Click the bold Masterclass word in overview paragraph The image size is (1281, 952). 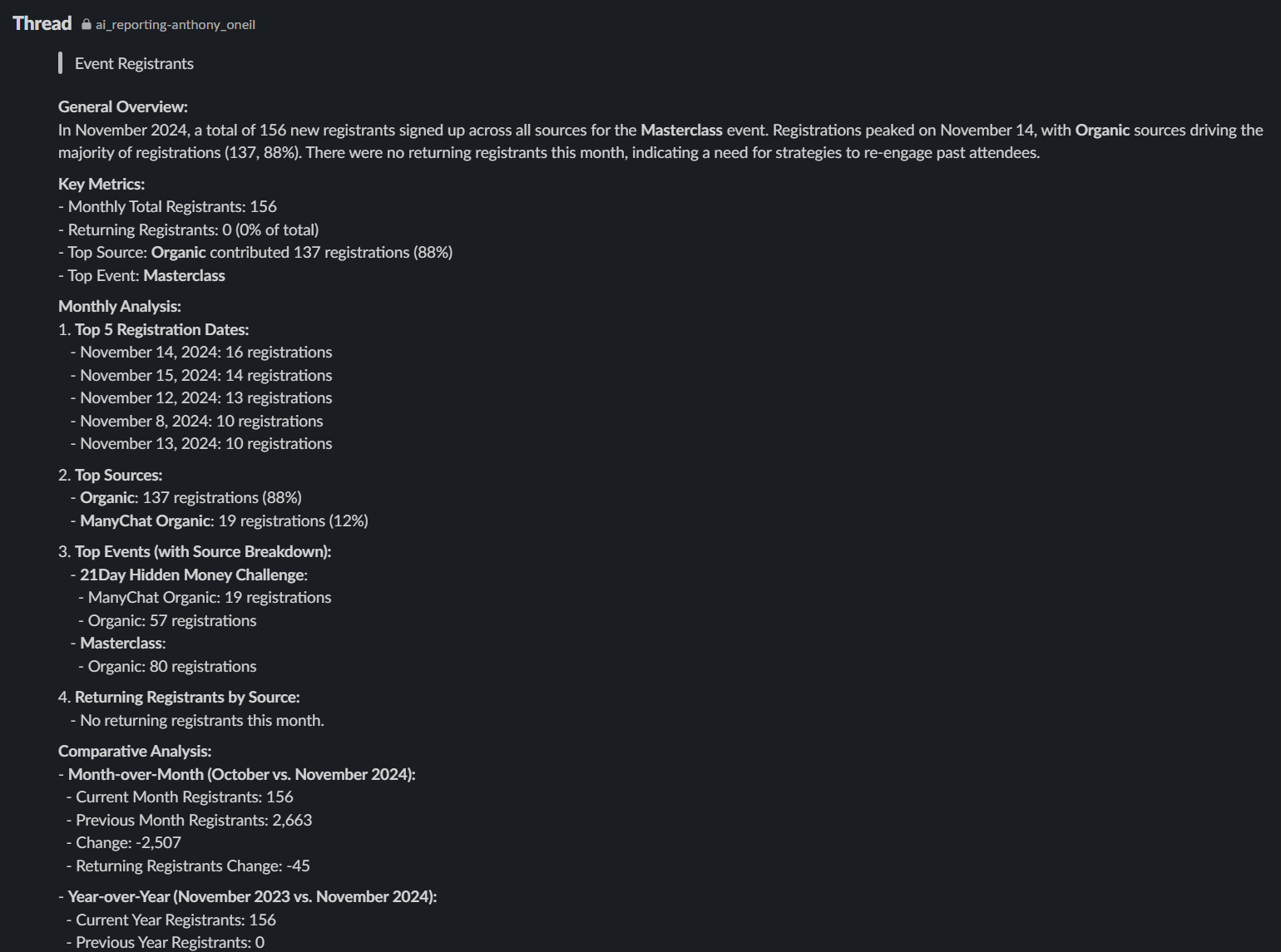[681, 131]
